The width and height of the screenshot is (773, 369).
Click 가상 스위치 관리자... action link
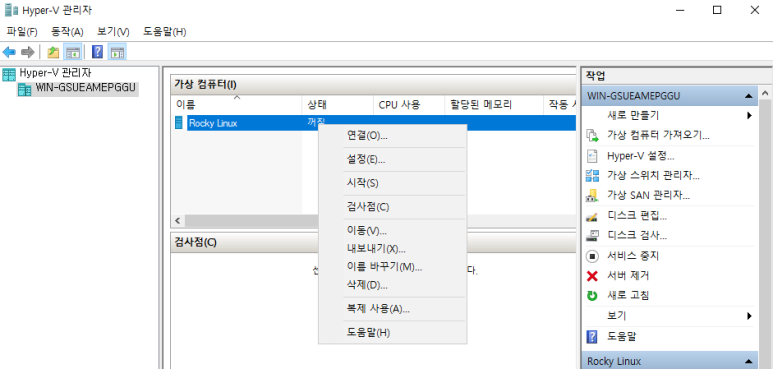pos(653,175)
